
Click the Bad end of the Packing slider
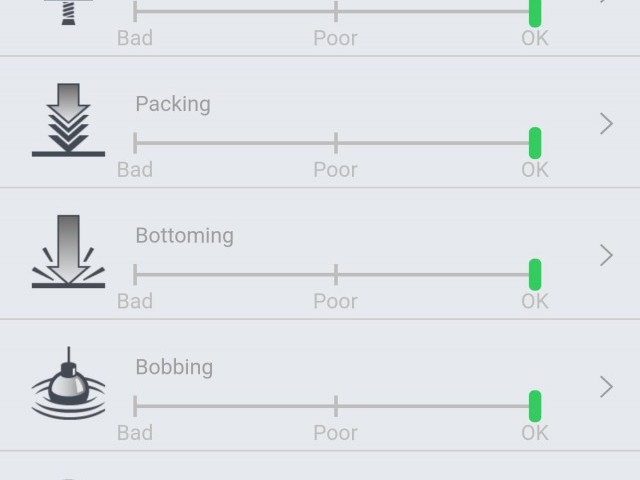(136, 142)
